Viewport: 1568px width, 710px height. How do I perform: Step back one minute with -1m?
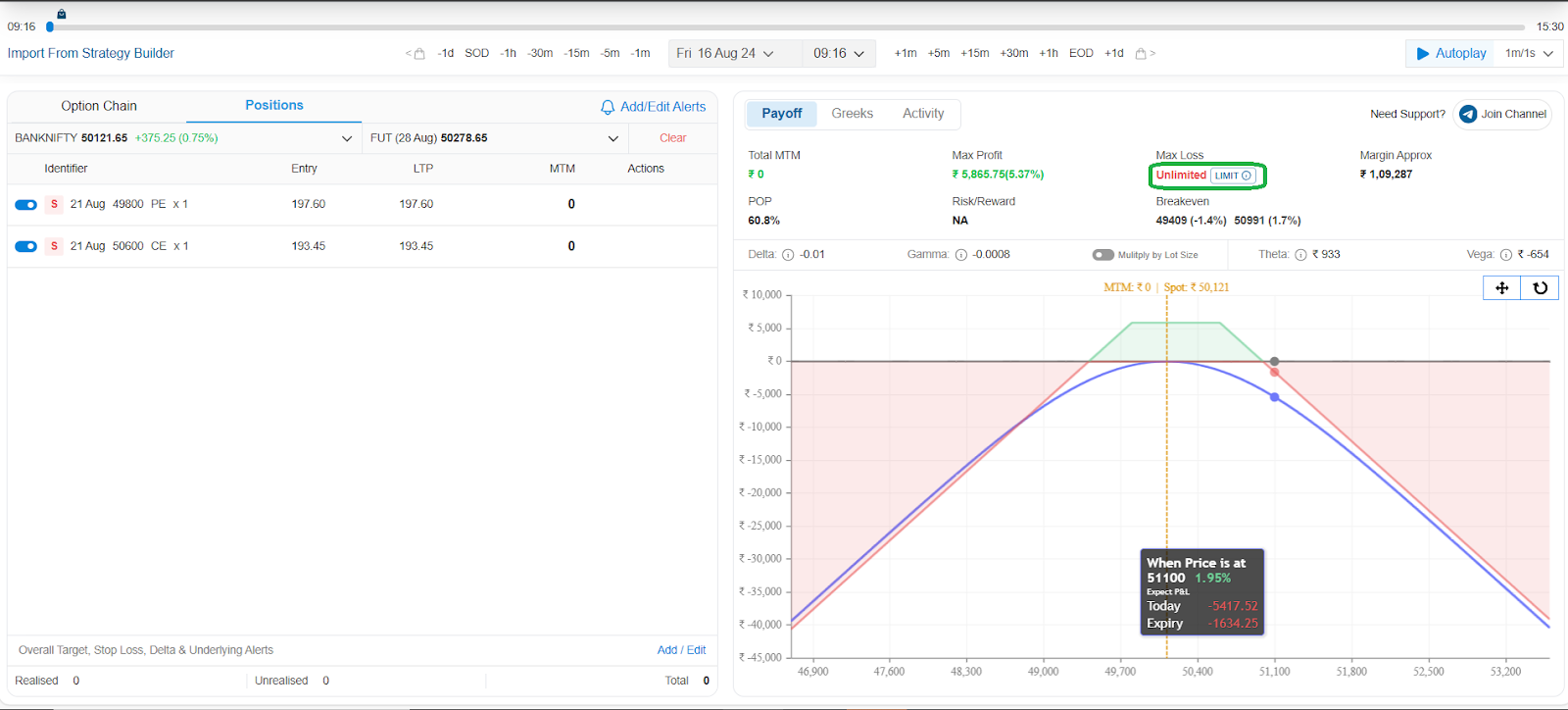pyautogui.click(x=640, y=54)
